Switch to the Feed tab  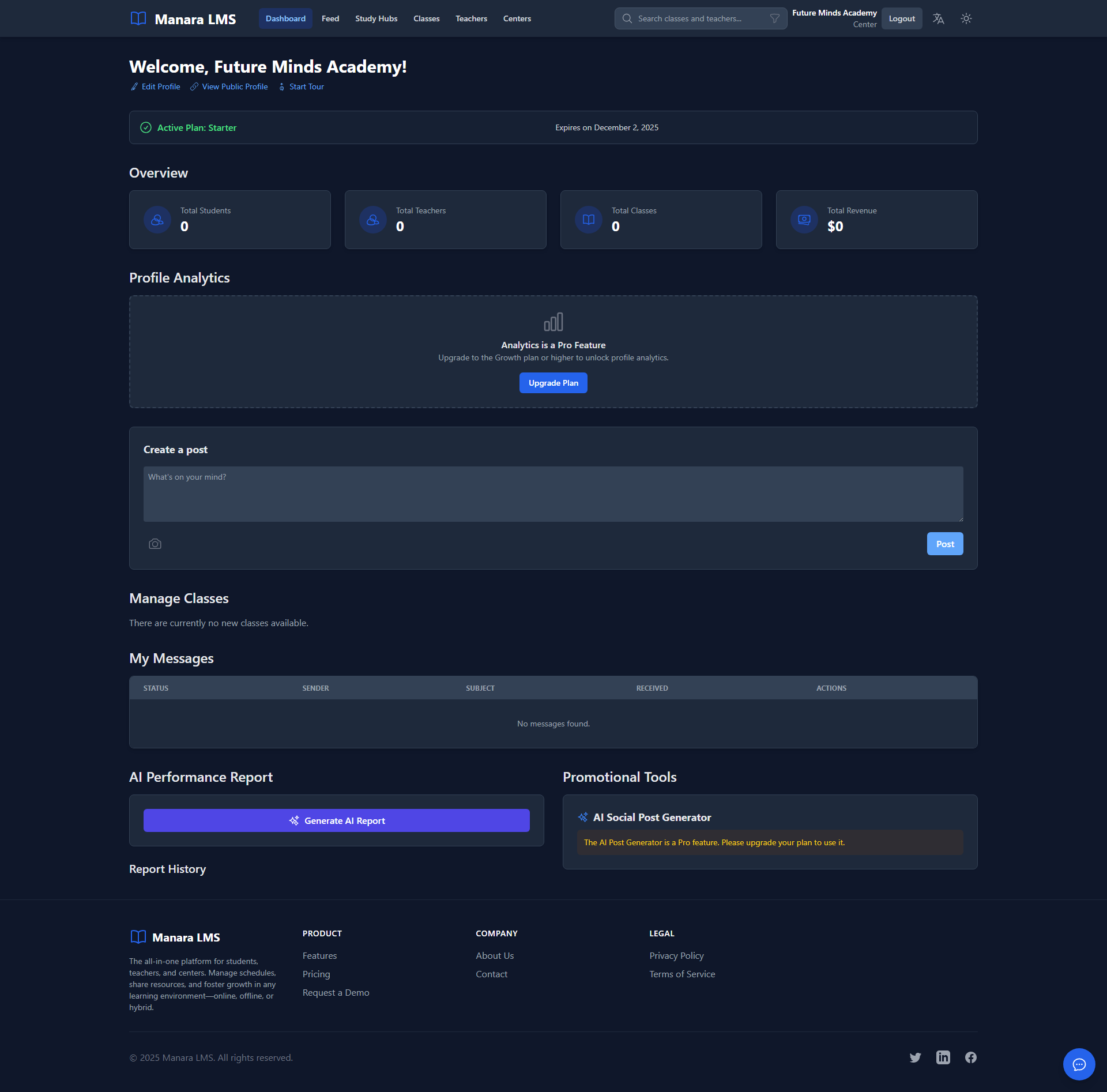click(x=330, y=18)
